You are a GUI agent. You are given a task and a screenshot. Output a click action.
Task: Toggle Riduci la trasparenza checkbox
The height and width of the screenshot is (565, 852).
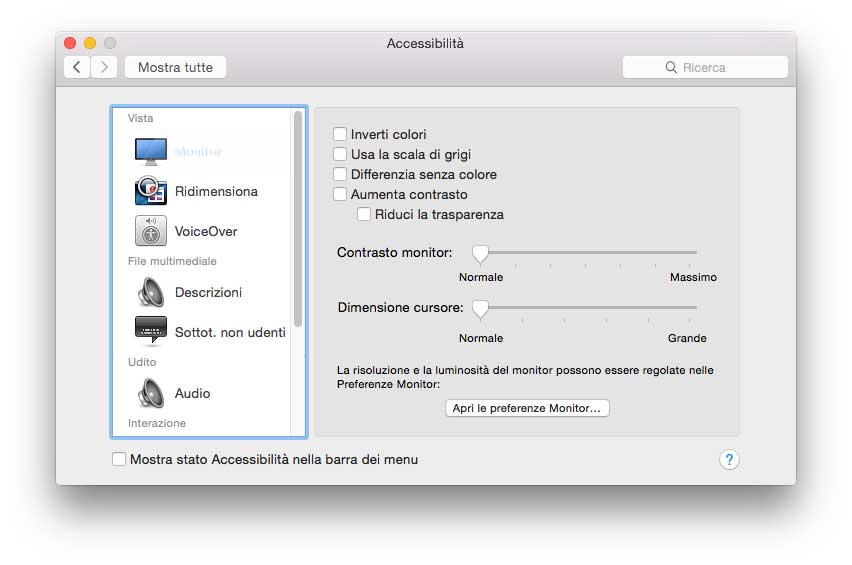(364, 215)
